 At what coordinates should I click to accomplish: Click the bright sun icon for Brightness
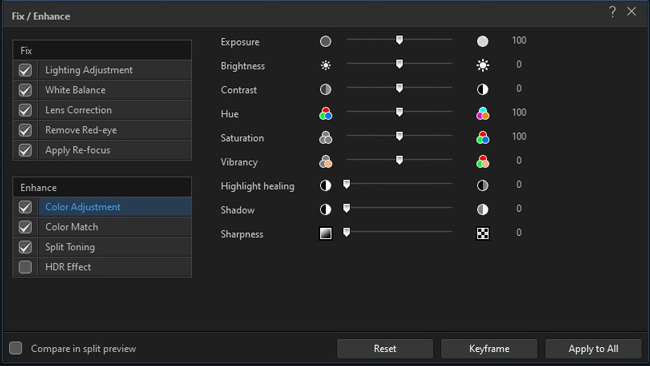click(483, 65)
